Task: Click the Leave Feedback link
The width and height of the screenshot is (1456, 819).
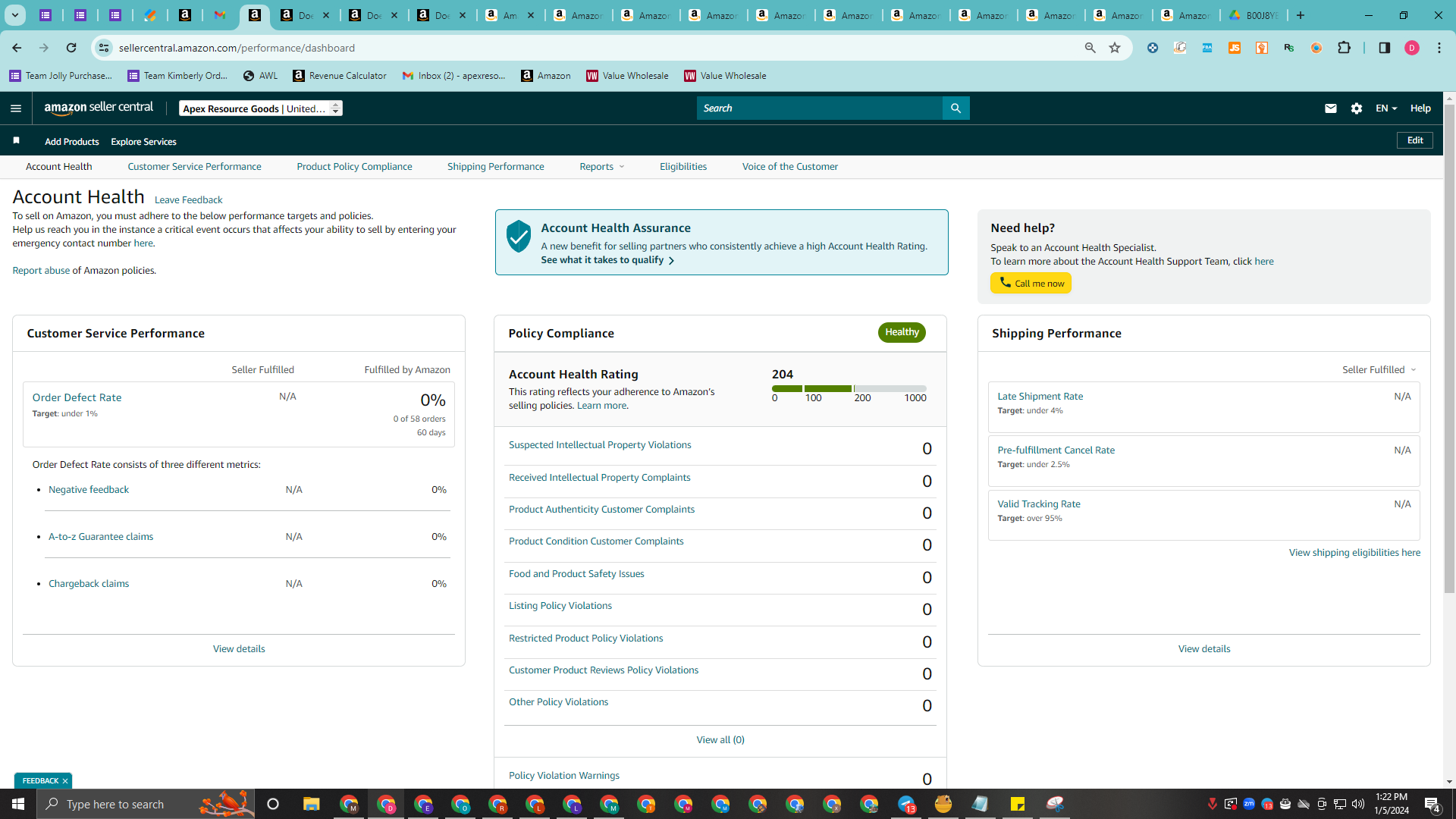Action: click(188, 200)
